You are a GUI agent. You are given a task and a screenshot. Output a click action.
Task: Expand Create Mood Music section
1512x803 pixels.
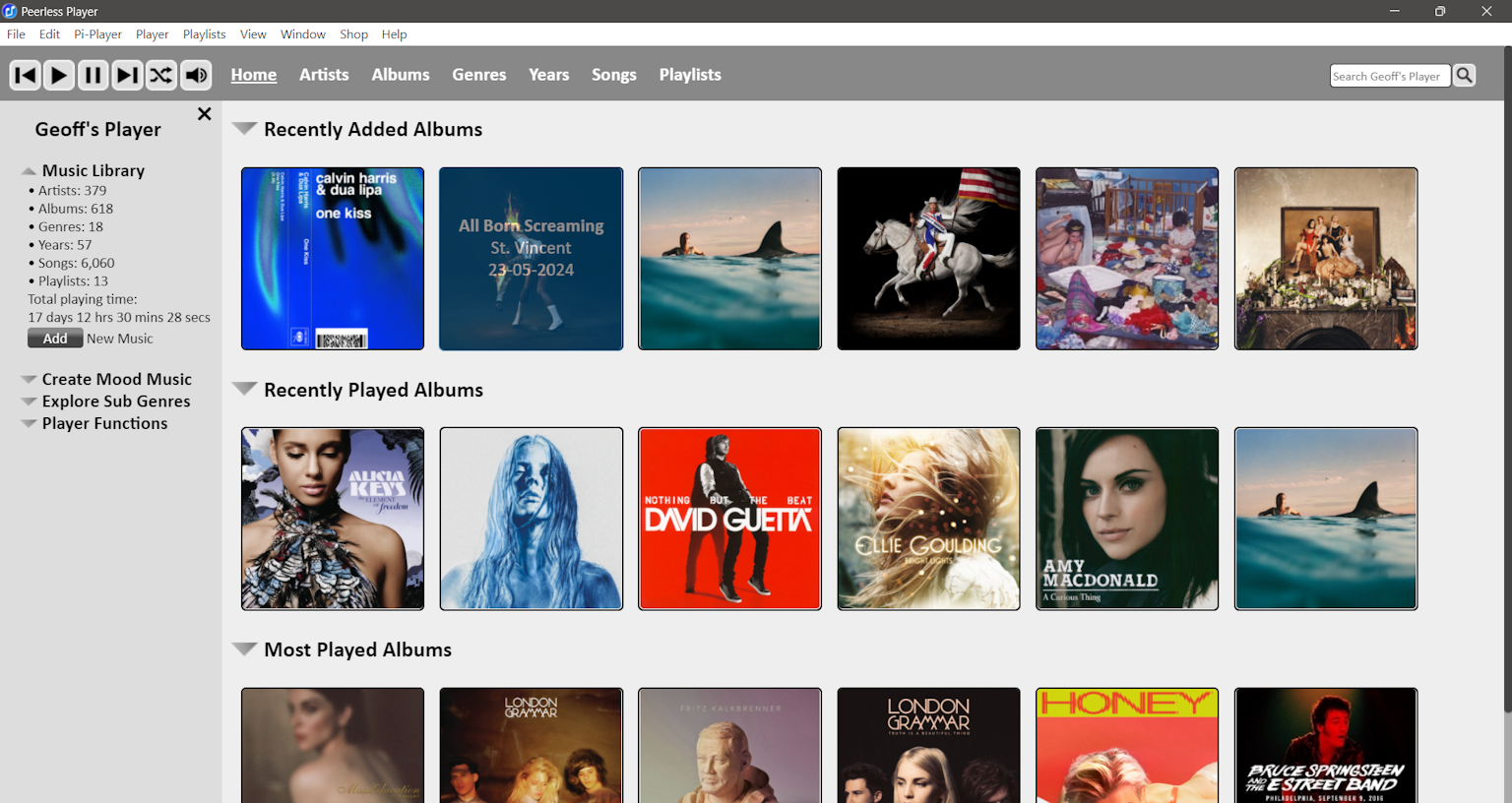pyautogui.click(x=30, y=379)
